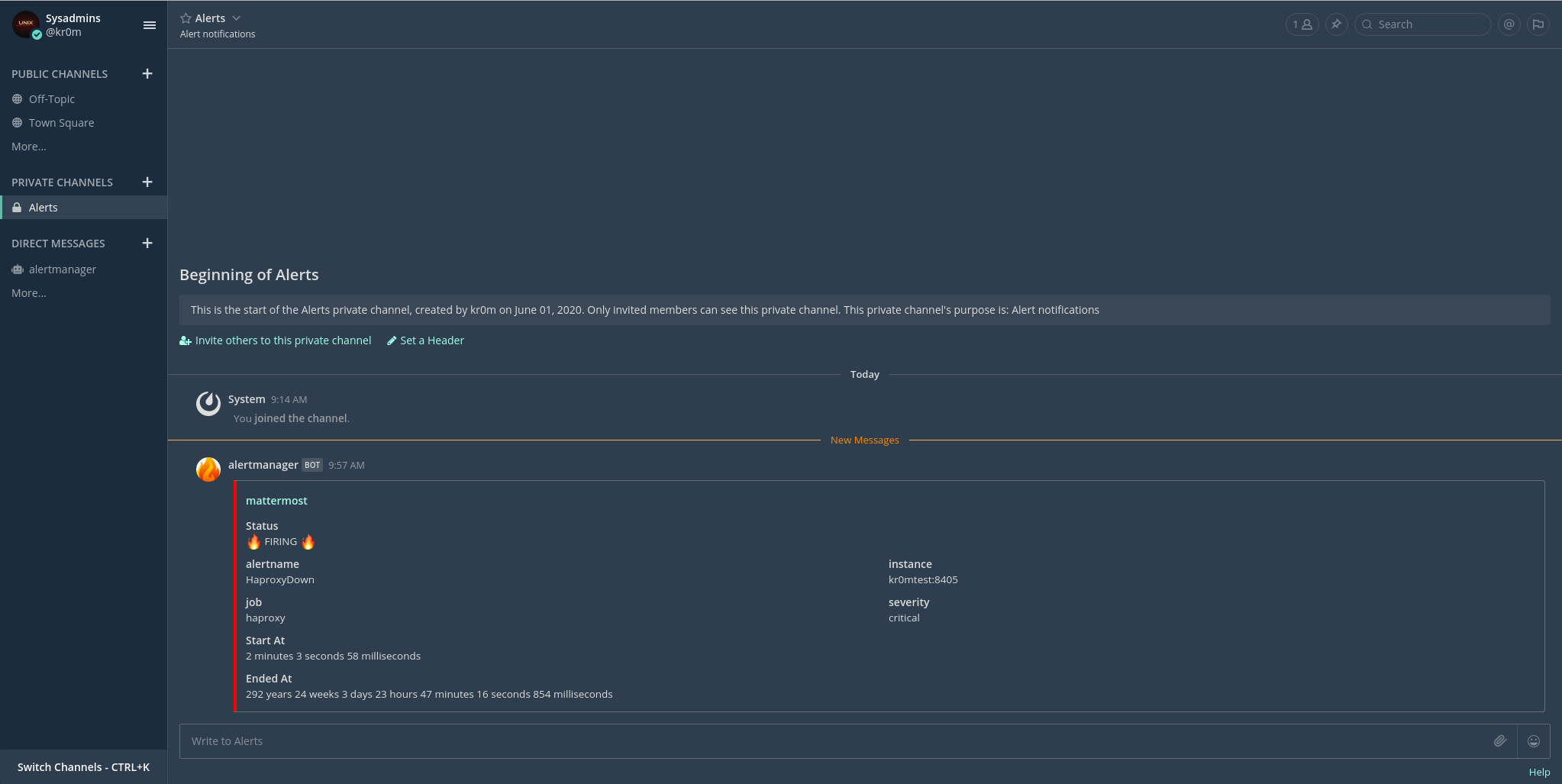The image size is (1562, 784).
Task: View channel members list icon
Action: (x=1302, y=24)
